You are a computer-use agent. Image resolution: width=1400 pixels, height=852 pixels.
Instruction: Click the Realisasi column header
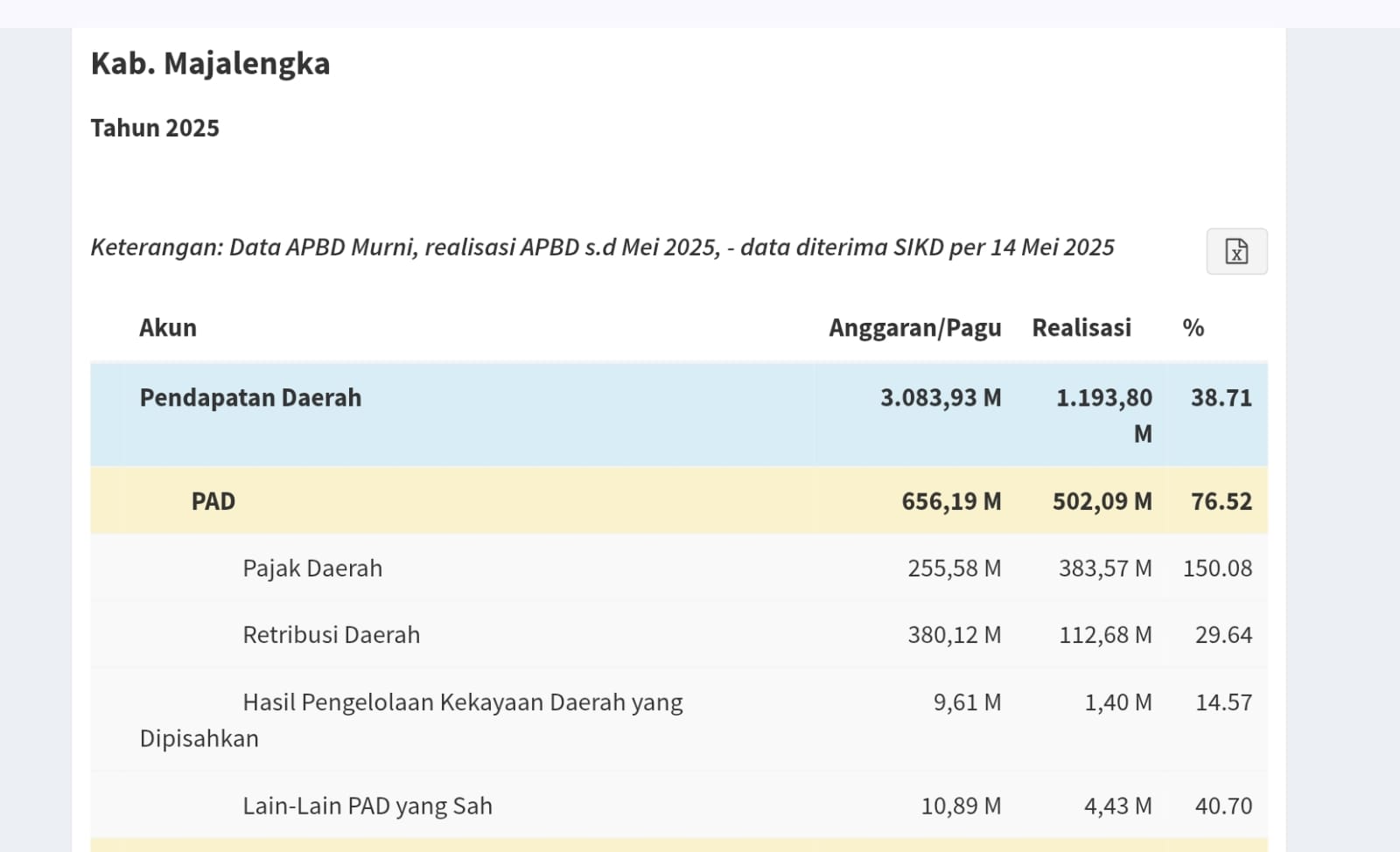tap(1081, 328)
